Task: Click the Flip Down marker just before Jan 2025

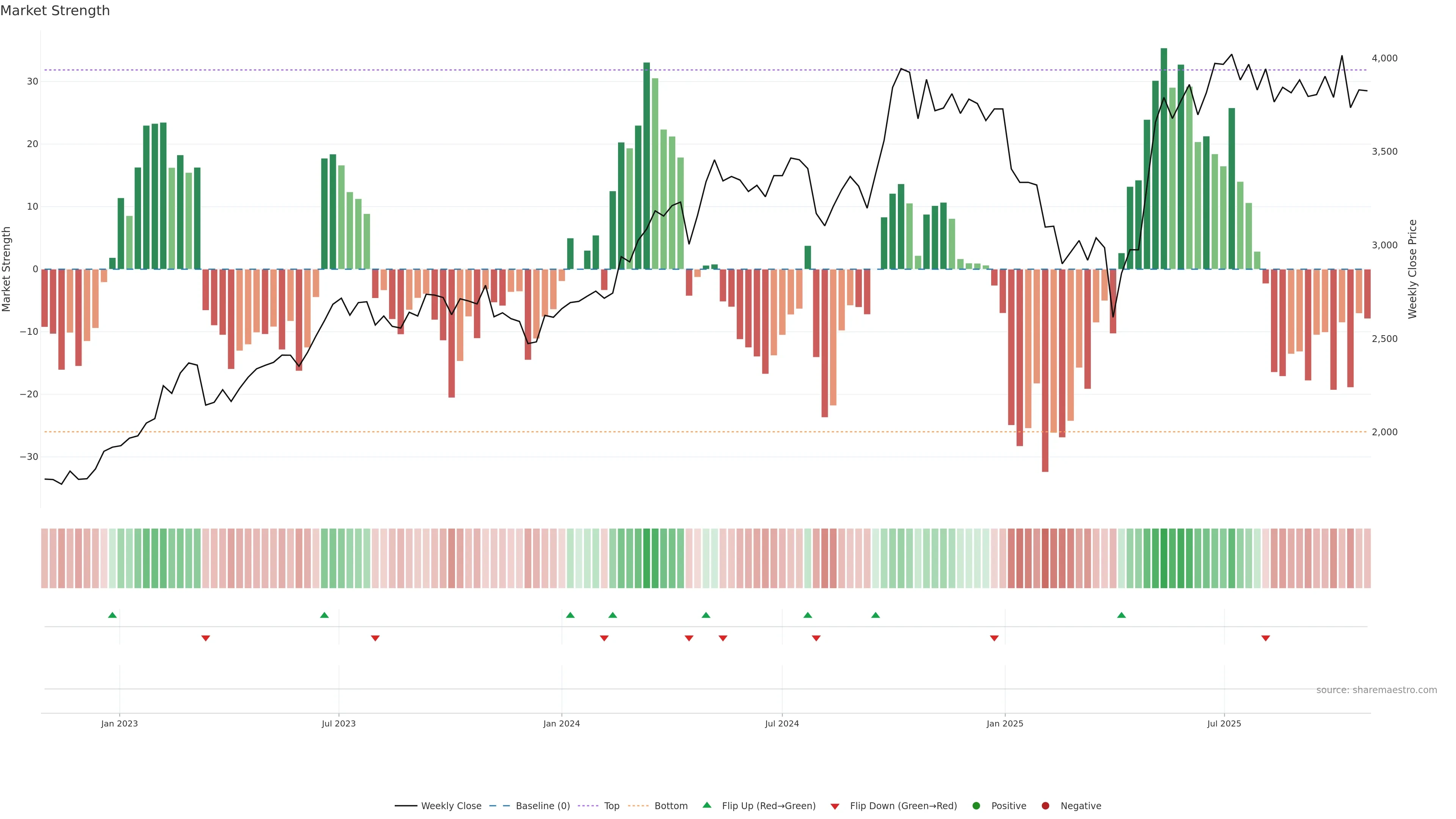Action: [x=994, y=638]
